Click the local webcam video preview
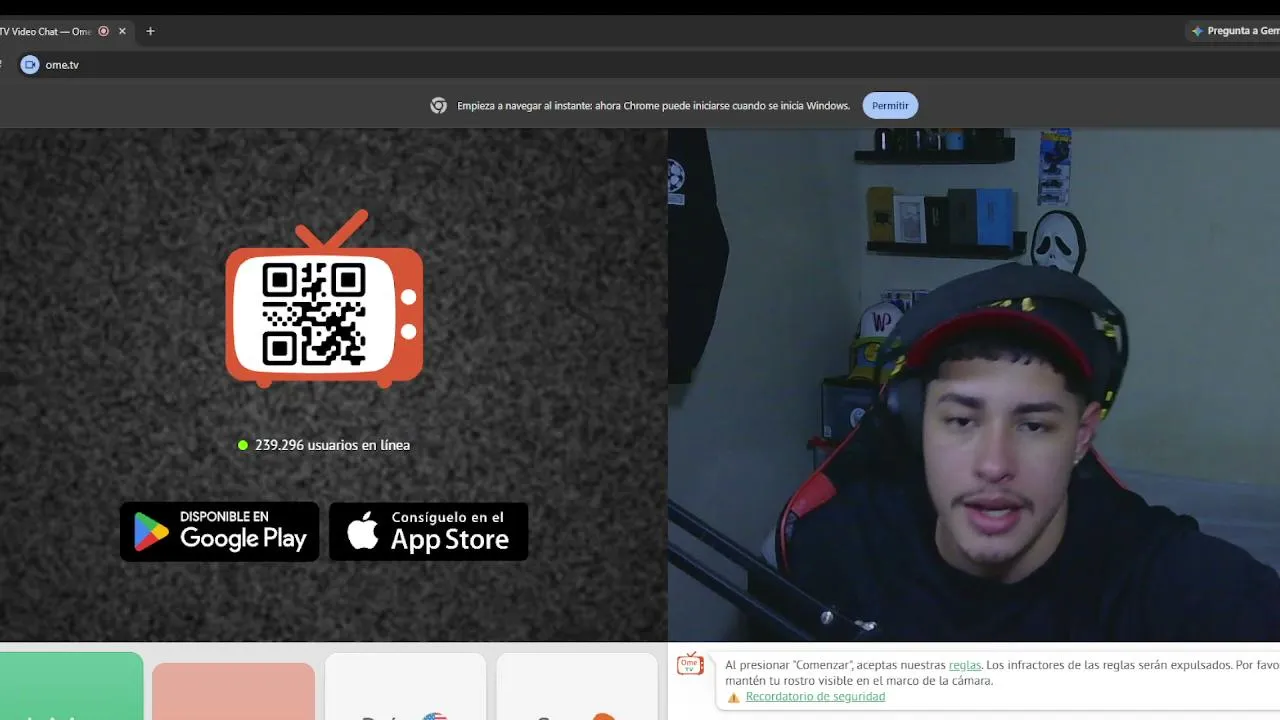Image resolution: width=1280 pixels, height=720 pixels. pos(974,385)
